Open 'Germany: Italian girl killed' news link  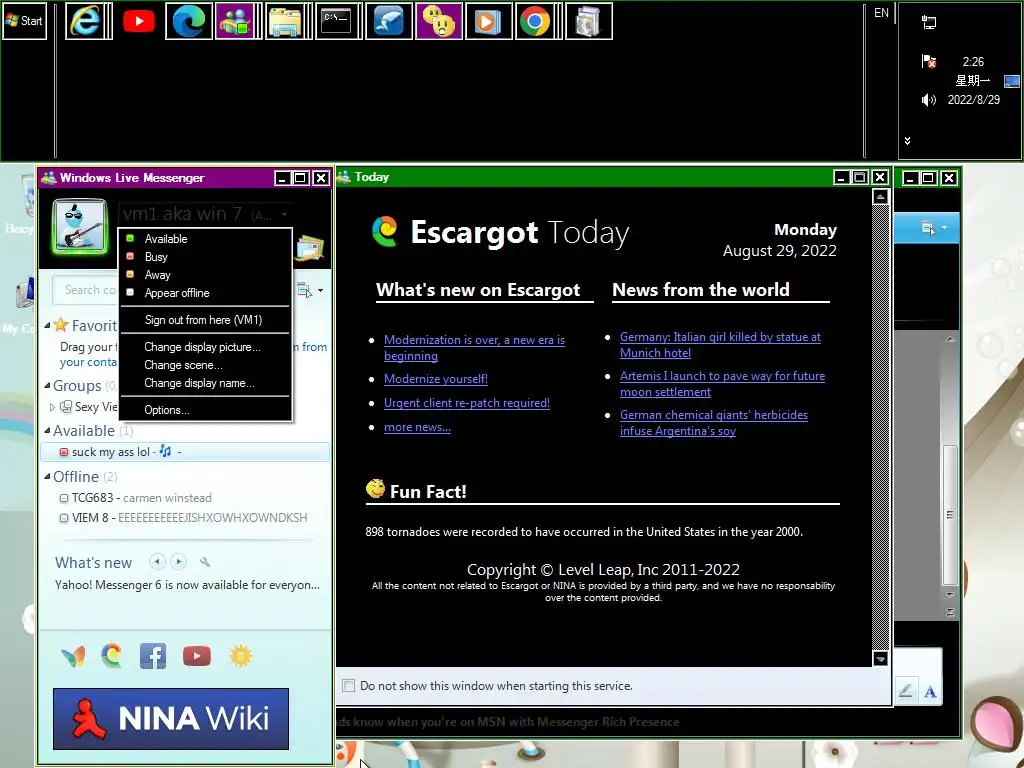720,345
